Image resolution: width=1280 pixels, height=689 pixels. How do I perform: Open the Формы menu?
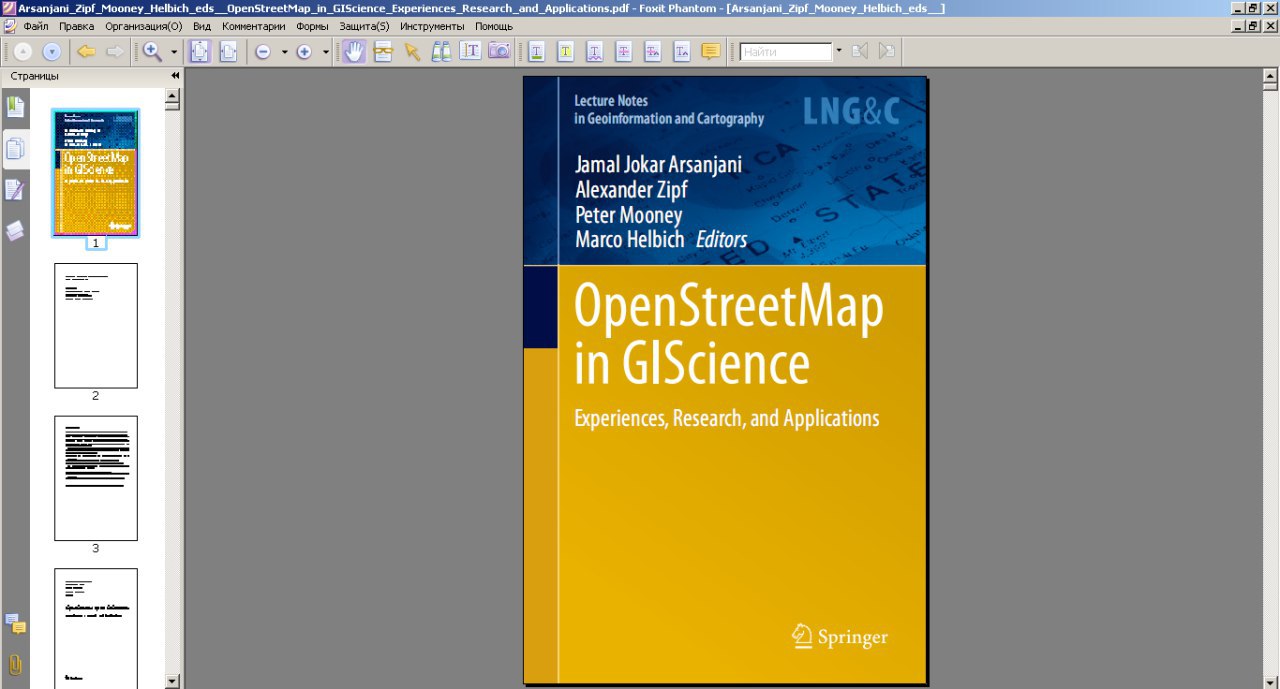click(312, 26)
